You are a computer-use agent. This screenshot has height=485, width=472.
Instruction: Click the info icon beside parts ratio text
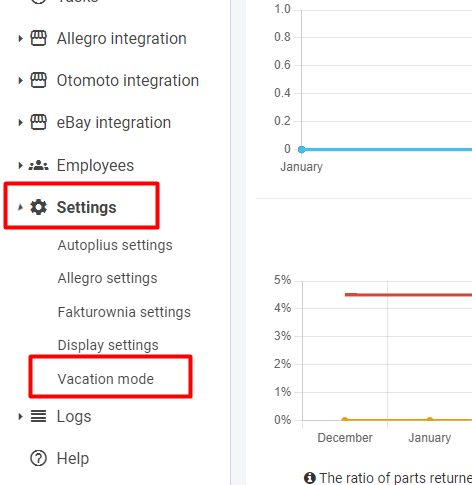tap(310, 478)
